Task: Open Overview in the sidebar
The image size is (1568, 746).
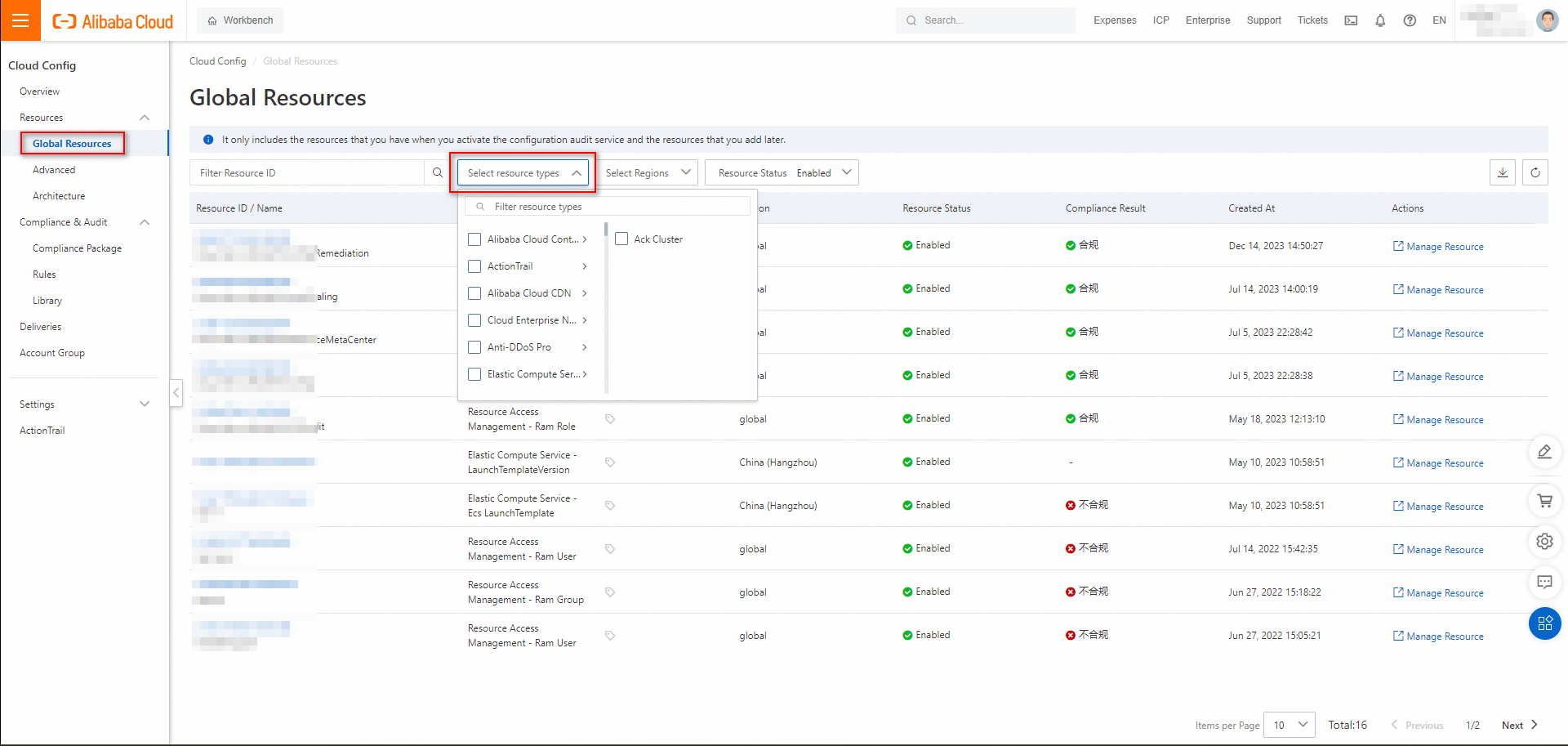Action: point(40,92)
